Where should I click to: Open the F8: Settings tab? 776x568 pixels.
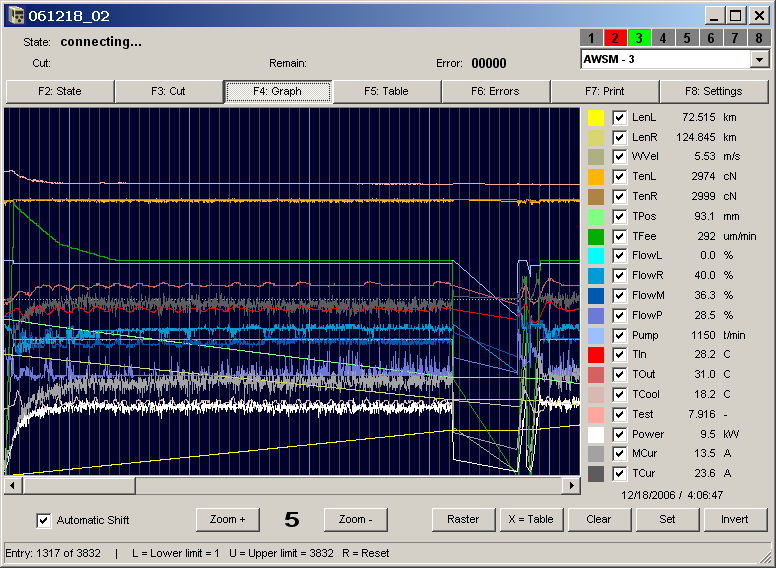(x=713, y=91)
